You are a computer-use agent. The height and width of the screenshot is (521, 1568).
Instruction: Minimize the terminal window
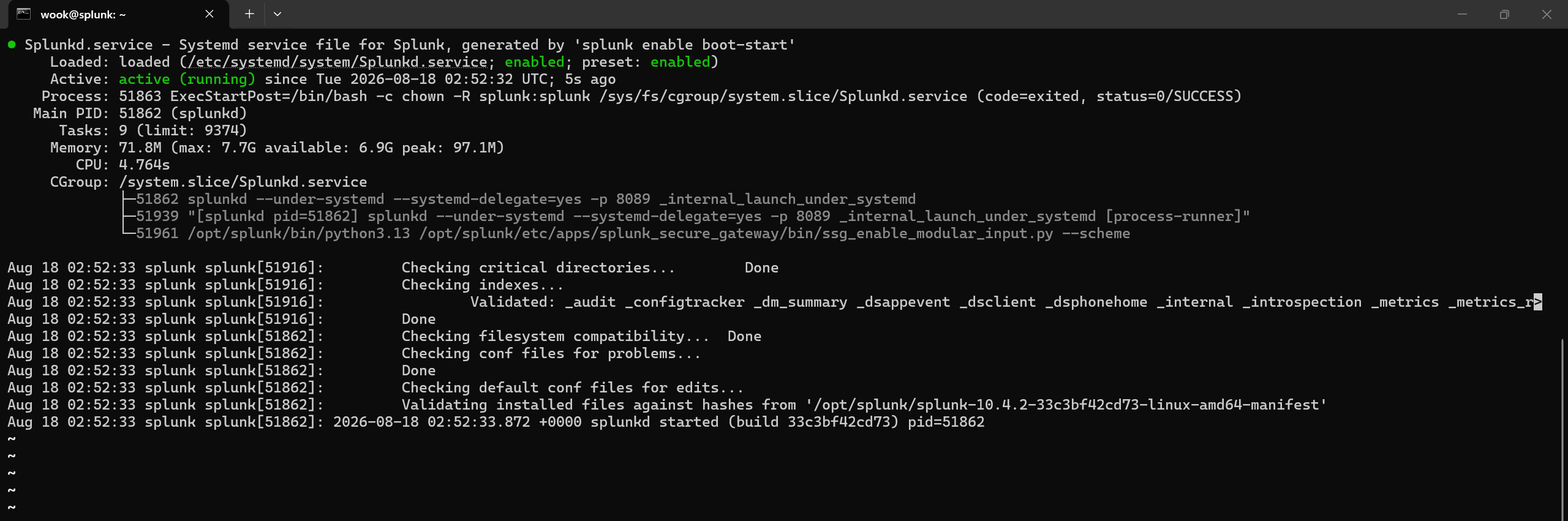pos(1462,14)
